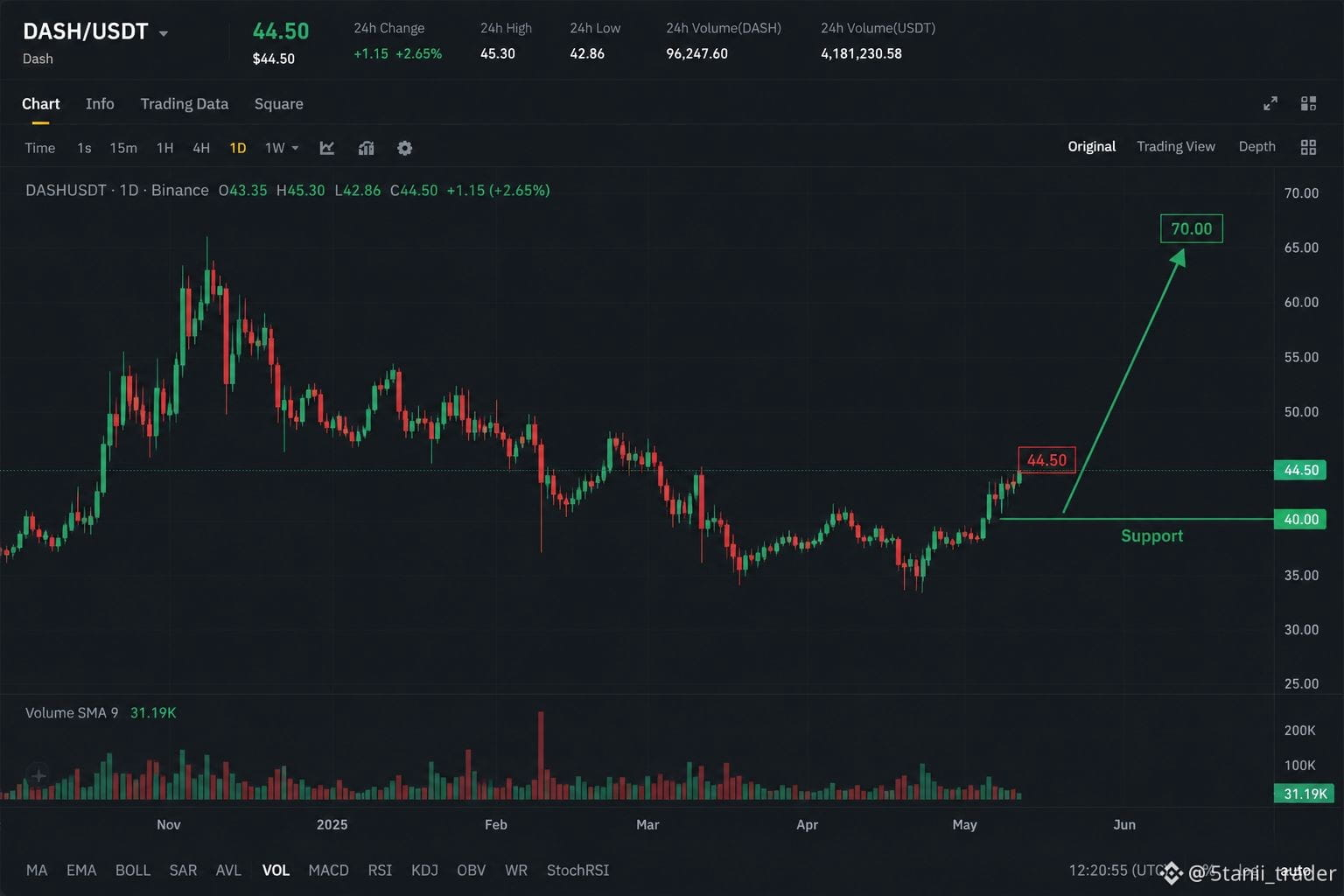
Task: Click the large green 44.50 last price
Action: [280, 31]
